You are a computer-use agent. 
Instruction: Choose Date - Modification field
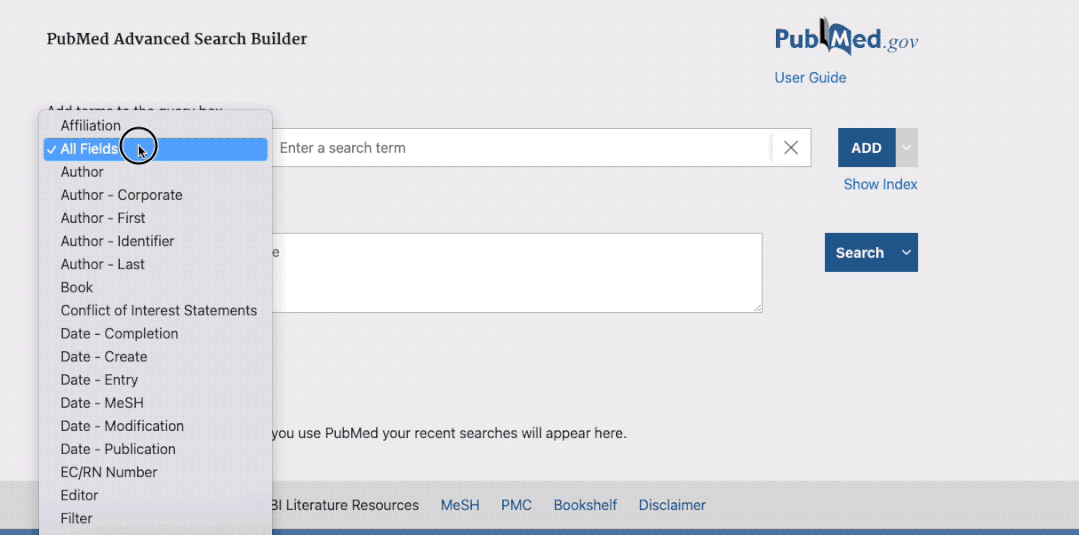pos(156,426)
